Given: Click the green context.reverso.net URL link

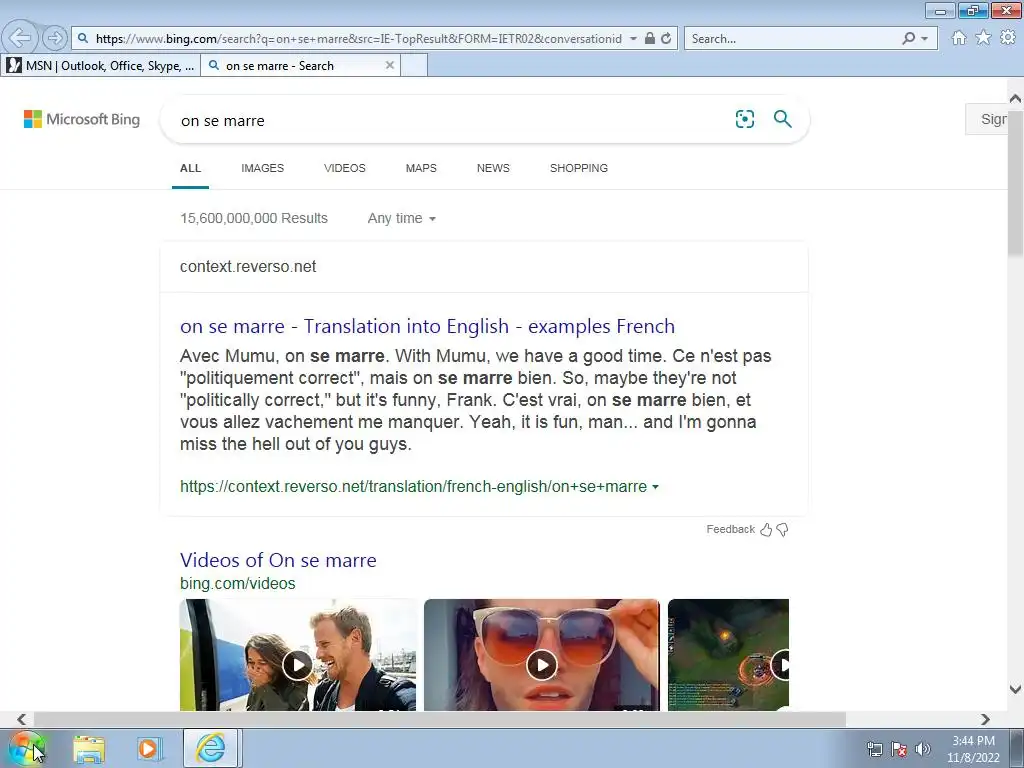Looking at the screenshot, I should (x=413, y=487).
